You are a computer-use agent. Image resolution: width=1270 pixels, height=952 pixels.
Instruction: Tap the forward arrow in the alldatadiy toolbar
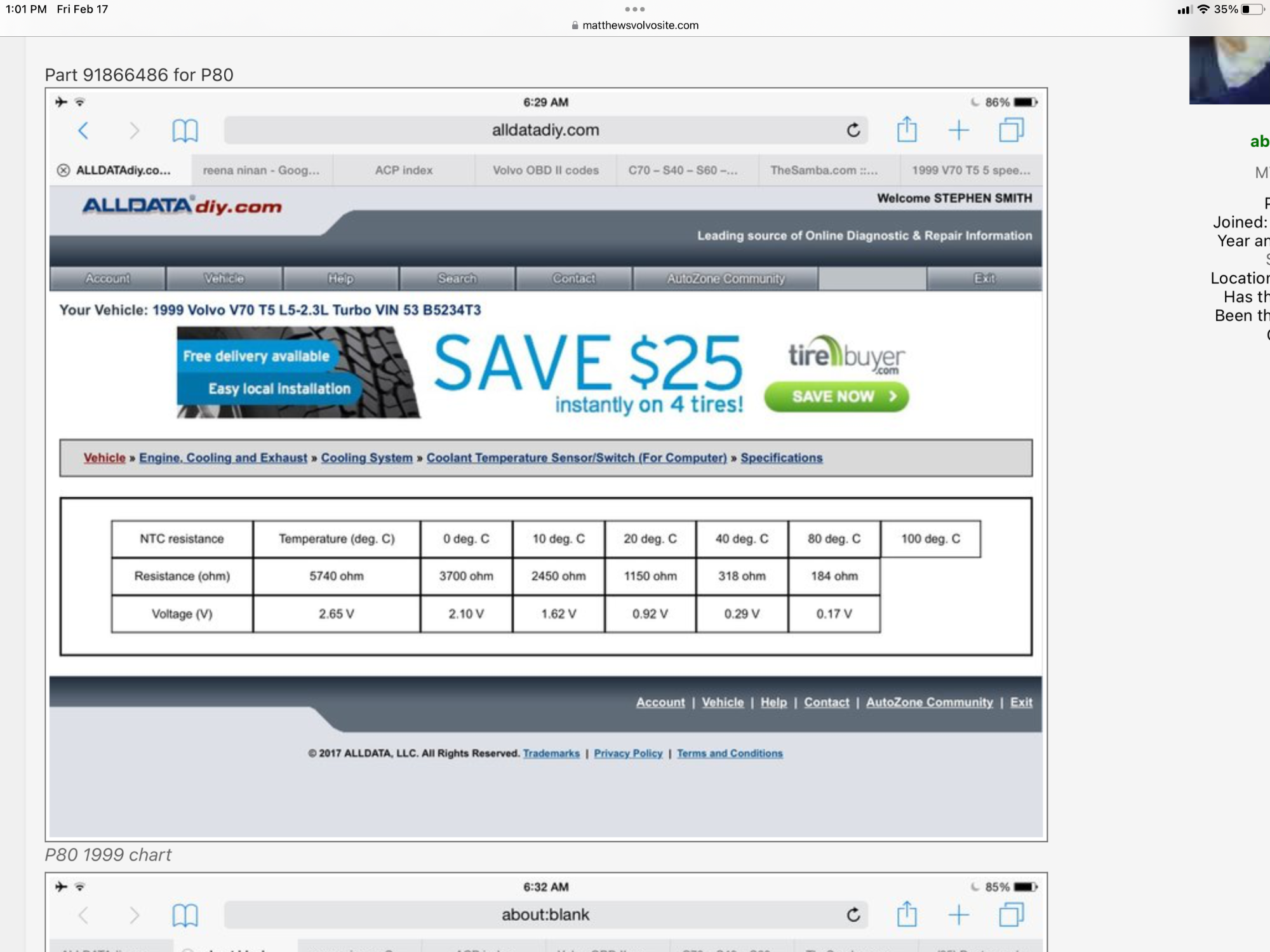(134, 131)
